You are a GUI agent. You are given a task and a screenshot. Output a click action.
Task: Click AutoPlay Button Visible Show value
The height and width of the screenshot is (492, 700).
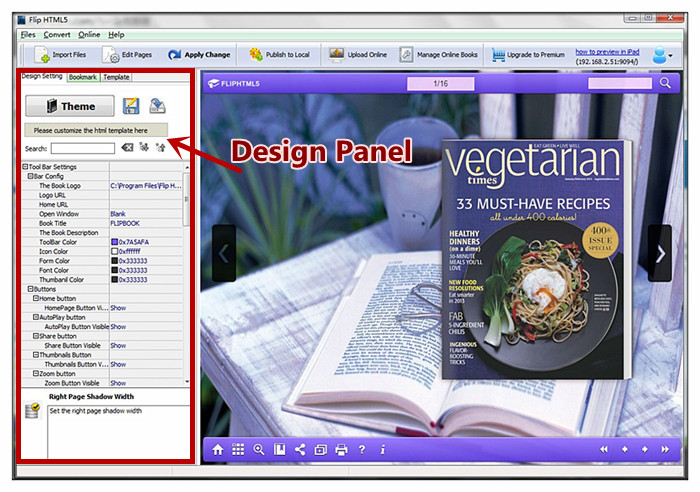(118, 326)
